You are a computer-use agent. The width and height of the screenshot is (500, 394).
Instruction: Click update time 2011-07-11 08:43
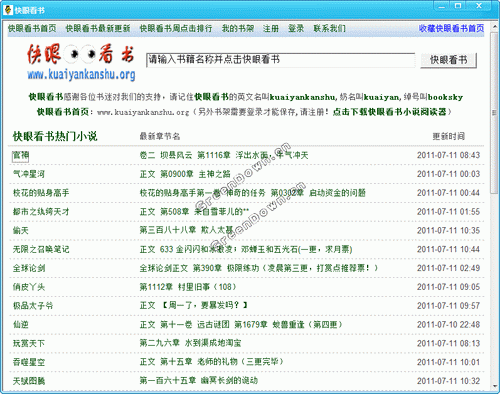[448, 155]
